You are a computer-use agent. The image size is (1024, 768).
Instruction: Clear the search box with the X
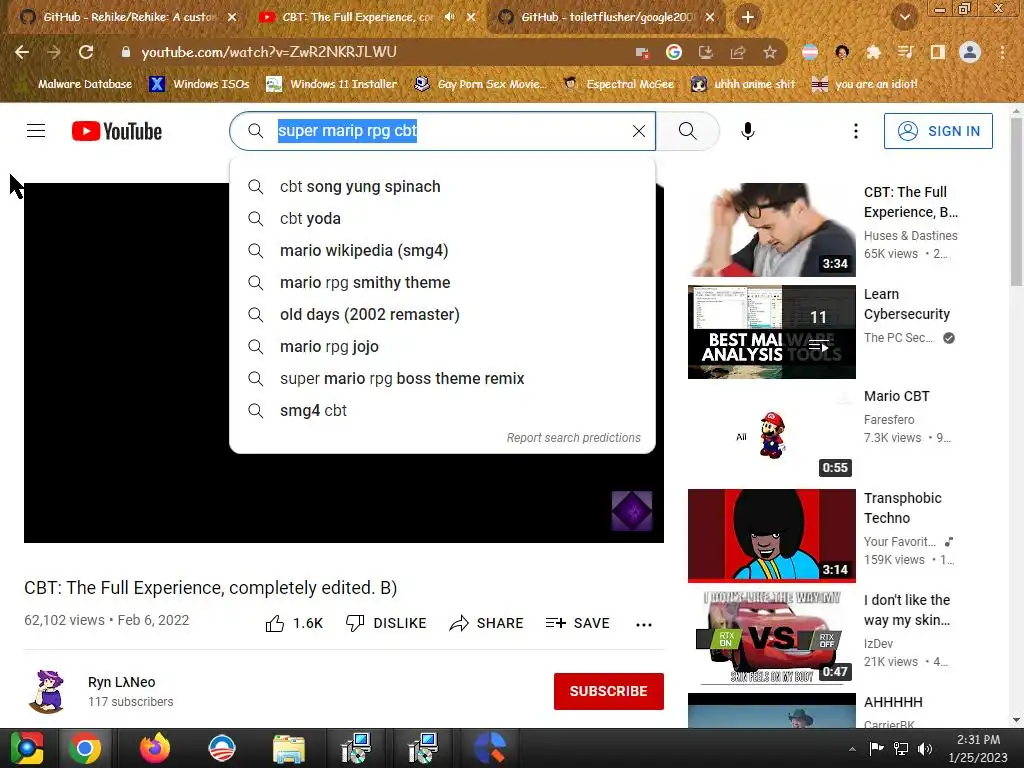click(639, 131)
